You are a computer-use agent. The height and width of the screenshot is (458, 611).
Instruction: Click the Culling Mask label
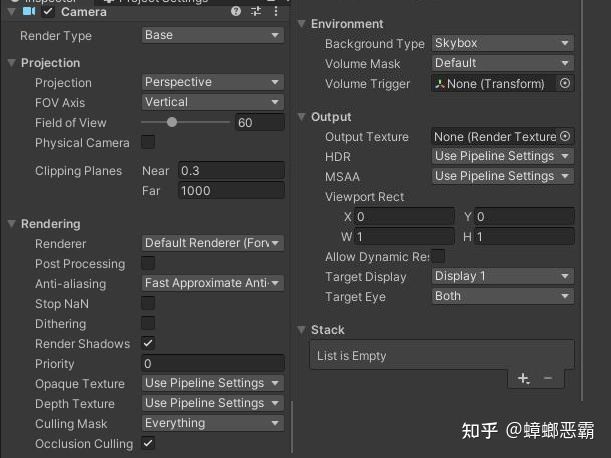(x=71, y=423)
